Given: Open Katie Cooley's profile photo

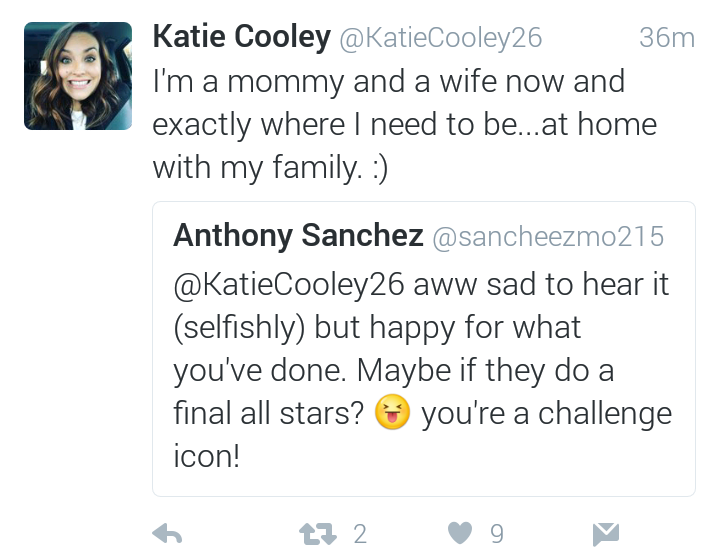Looking at the screenshot, I should pos(78,76).
